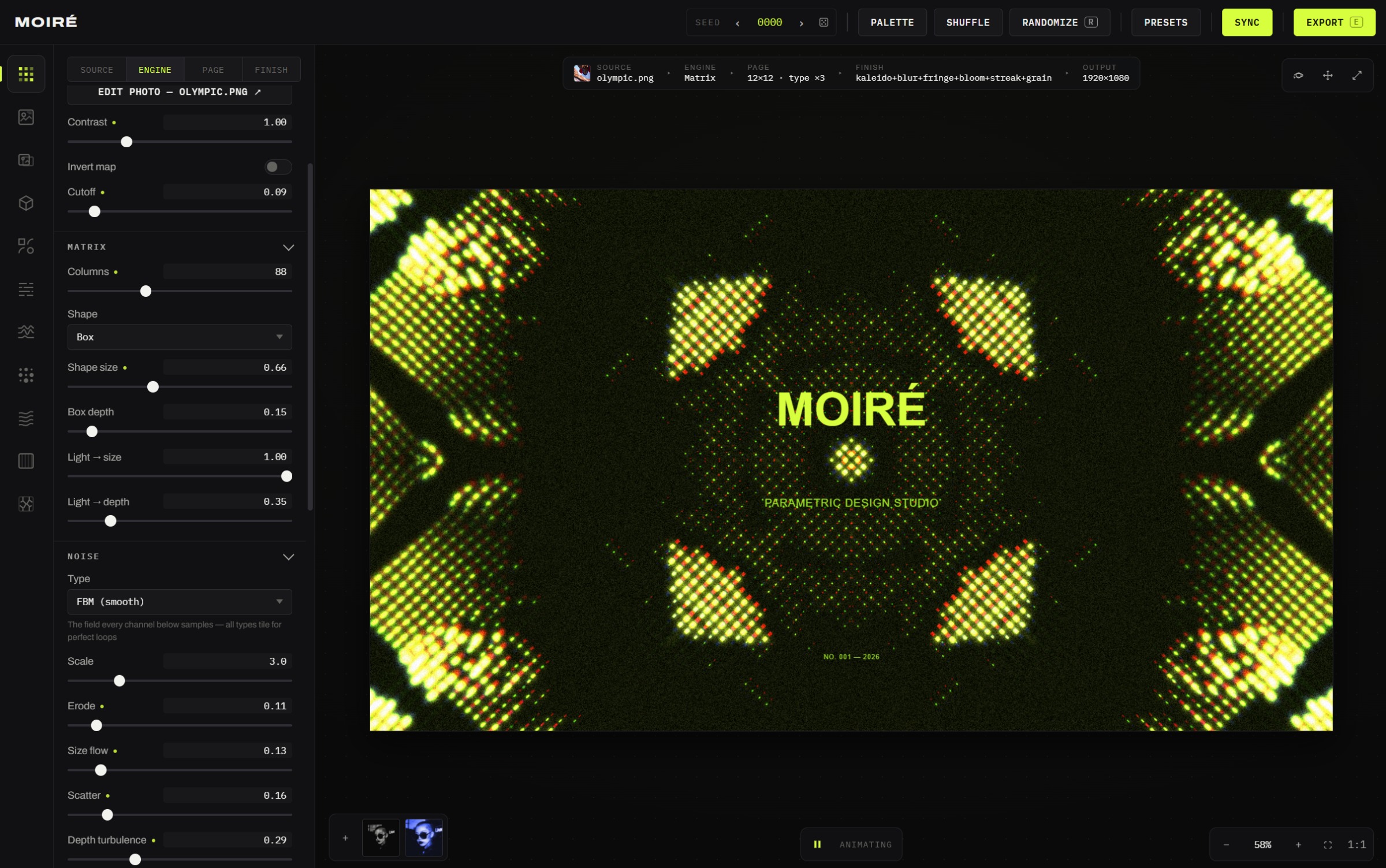Viewport: 1386px width, 868px height.
Task: Go to next seed arrow
Action: pos(802,23)
